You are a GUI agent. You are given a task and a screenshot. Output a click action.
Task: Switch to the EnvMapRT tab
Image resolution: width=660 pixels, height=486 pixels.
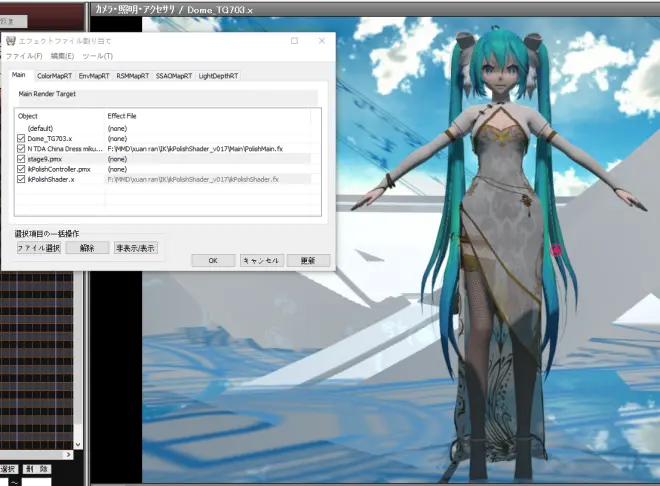pyautogui.click(x=94, y=76)
